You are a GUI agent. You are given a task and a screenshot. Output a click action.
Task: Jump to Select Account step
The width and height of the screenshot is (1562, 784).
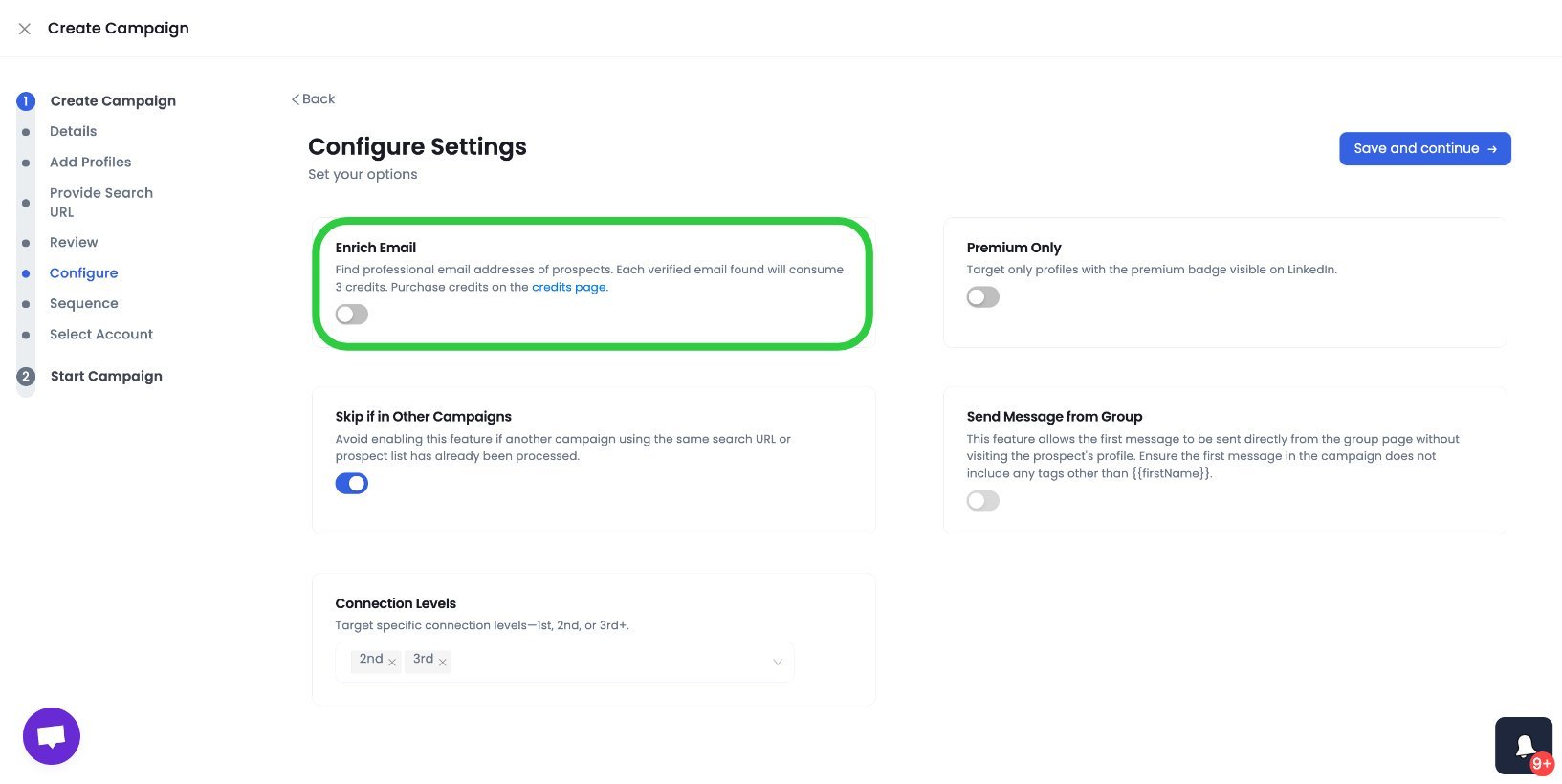[101, 335]
